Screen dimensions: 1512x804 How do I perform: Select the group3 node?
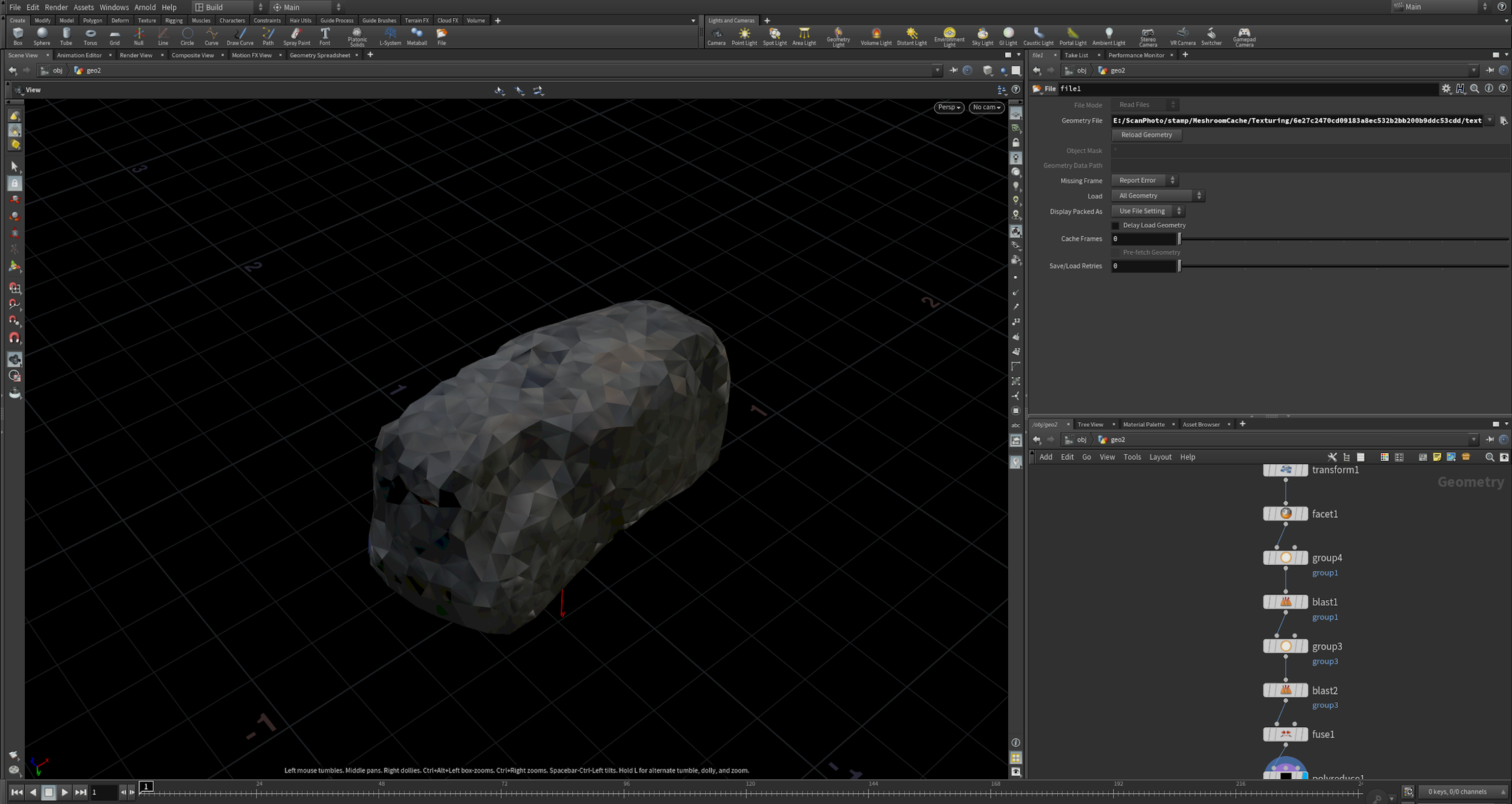tap(1285, 646)
